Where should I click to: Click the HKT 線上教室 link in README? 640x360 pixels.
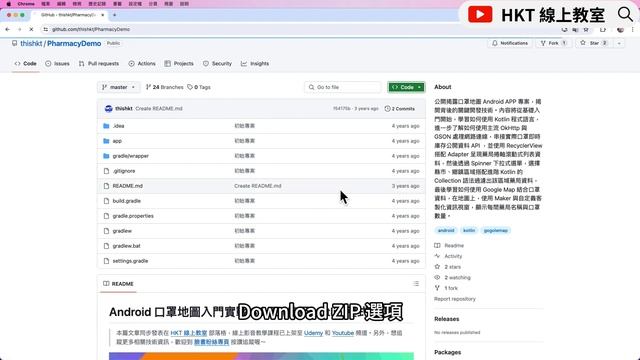pos(189,333)
